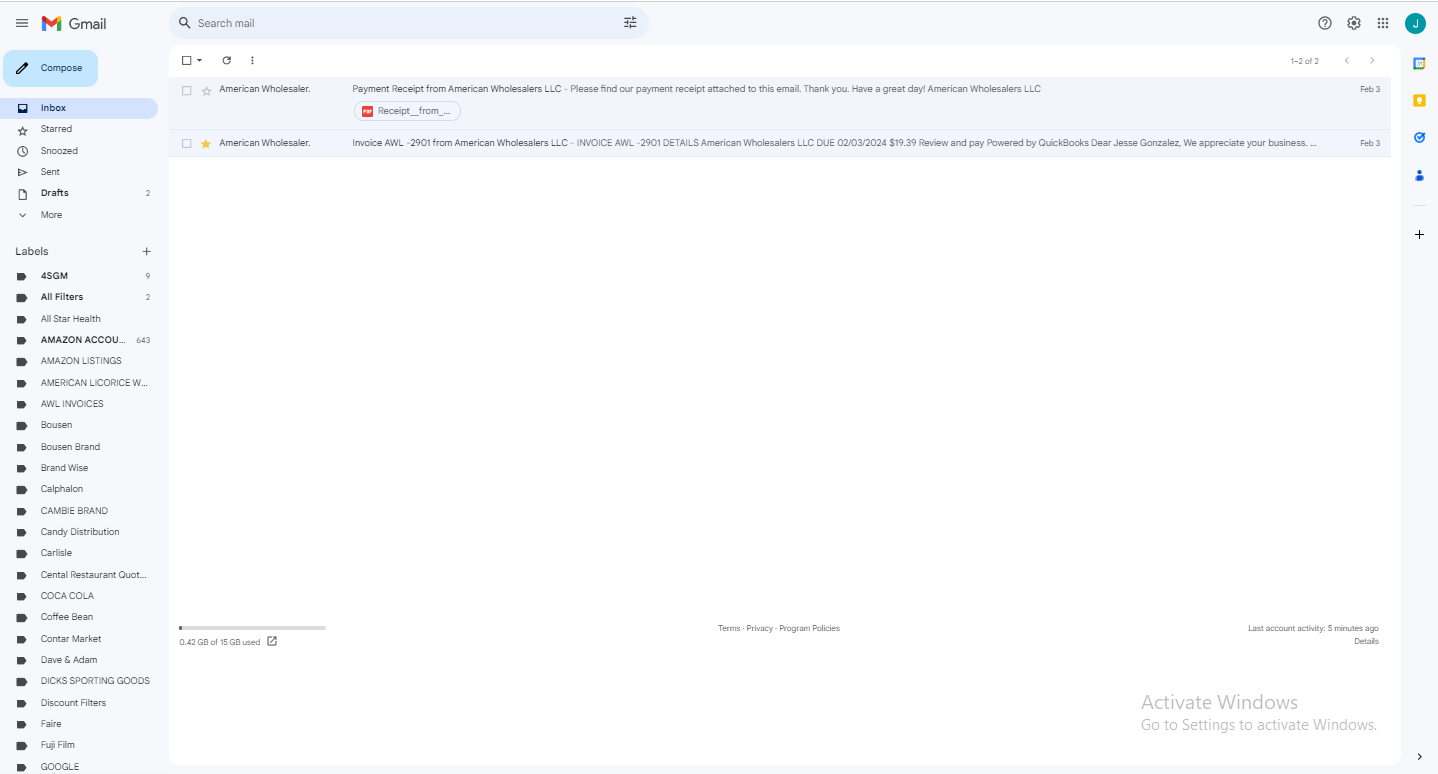Open Google Keep side panel

click(x=1419, y=100)
